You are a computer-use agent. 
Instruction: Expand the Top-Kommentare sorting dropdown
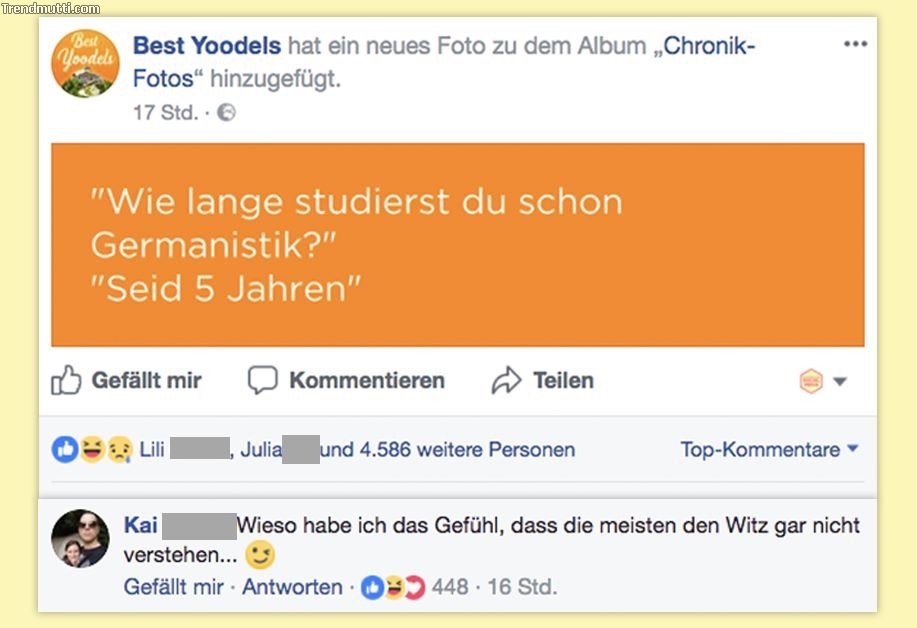[769, 450]
